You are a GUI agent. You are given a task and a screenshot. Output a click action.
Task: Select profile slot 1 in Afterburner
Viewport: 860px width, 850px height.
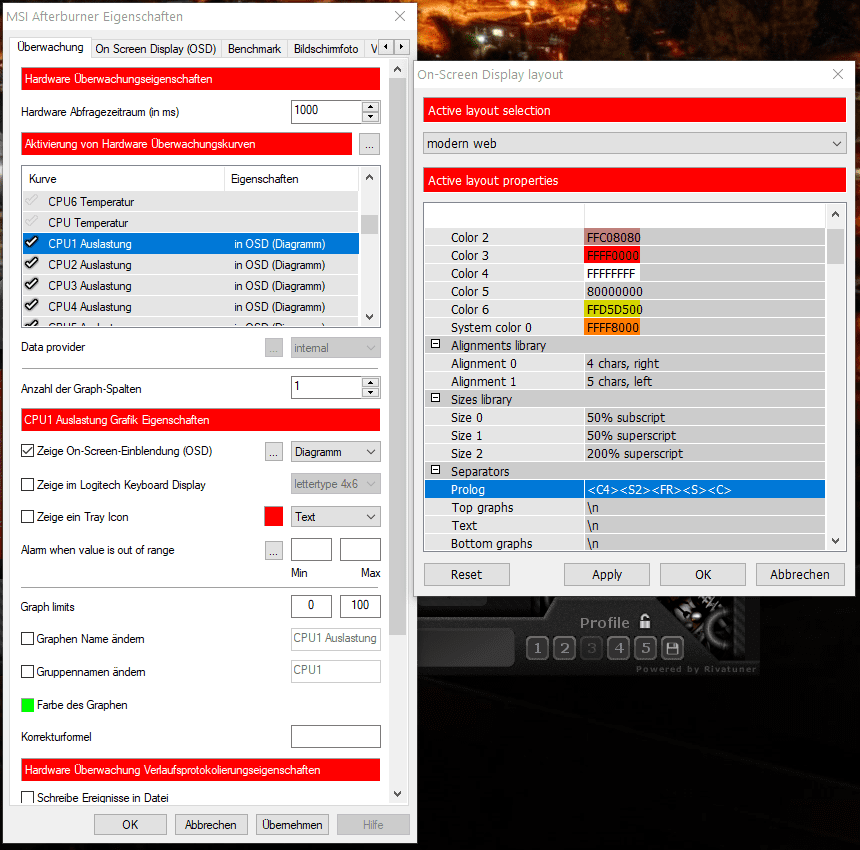(x=538, y=648)
